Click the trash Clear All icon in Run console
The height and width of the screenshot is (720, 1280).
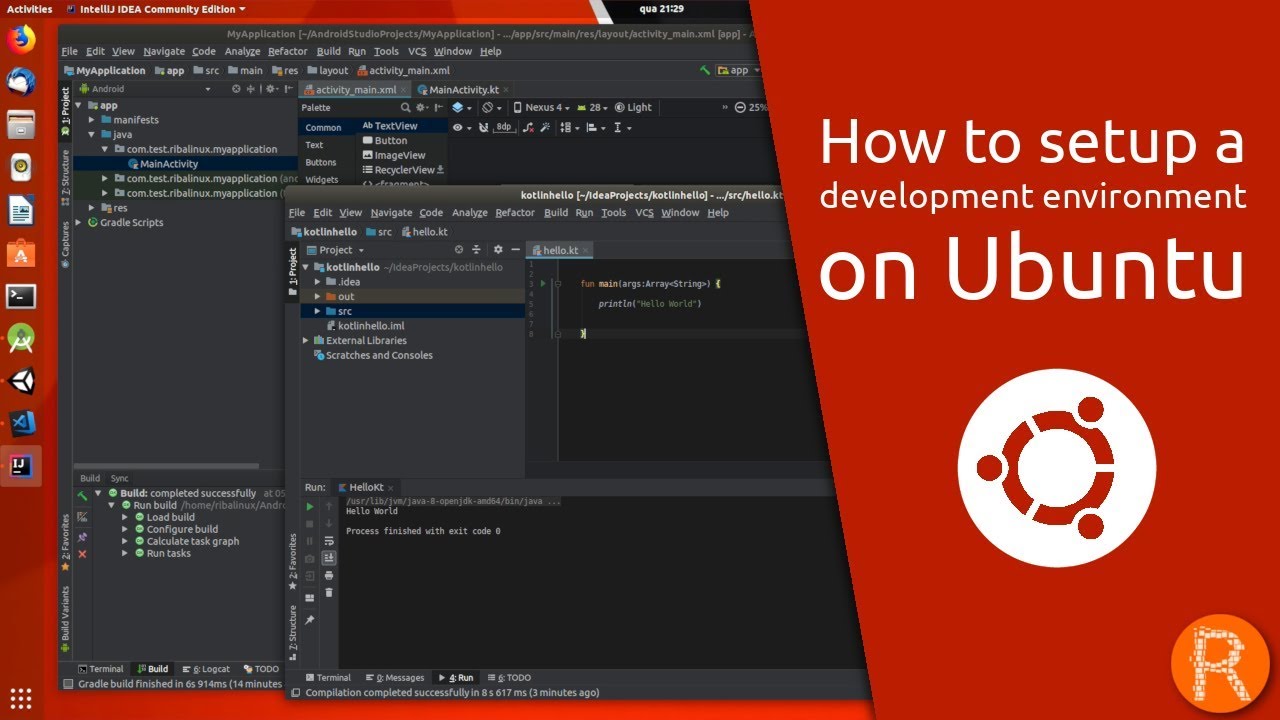329,592
